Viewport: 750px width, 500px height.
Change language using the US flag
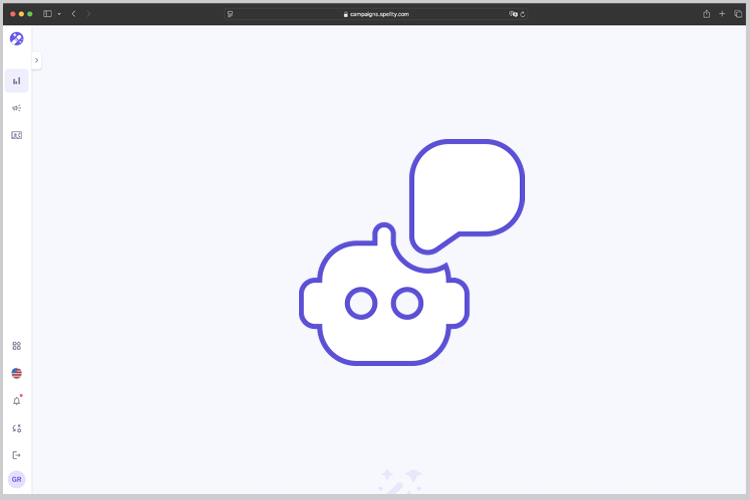pyautogui.click(x=16, y=373)
